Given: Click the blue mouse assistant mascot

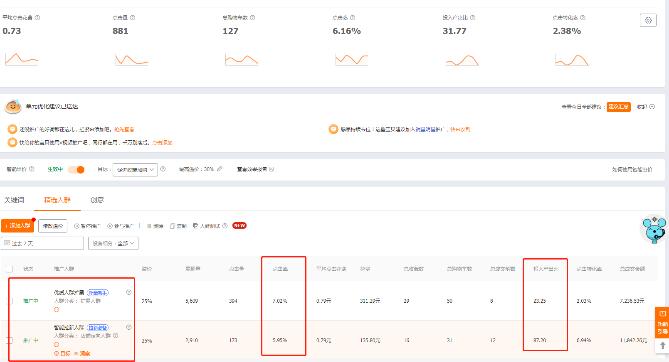Looking at the screenshot, I should coord(655,230).
